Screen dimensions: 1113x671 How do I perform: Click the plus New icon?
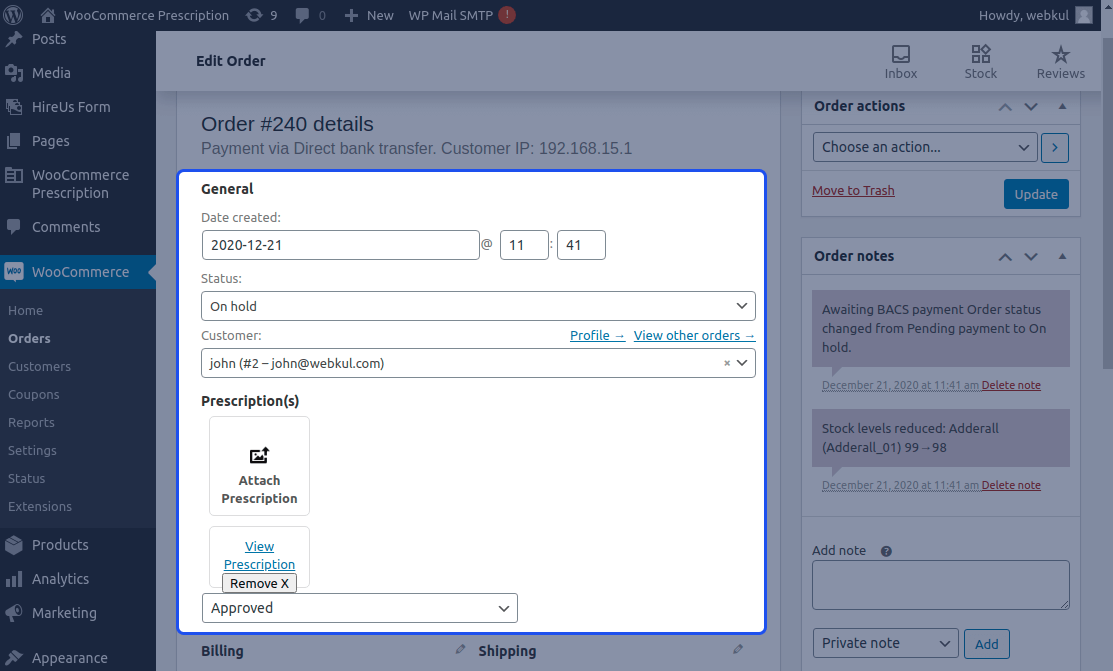tap(351, 15)
